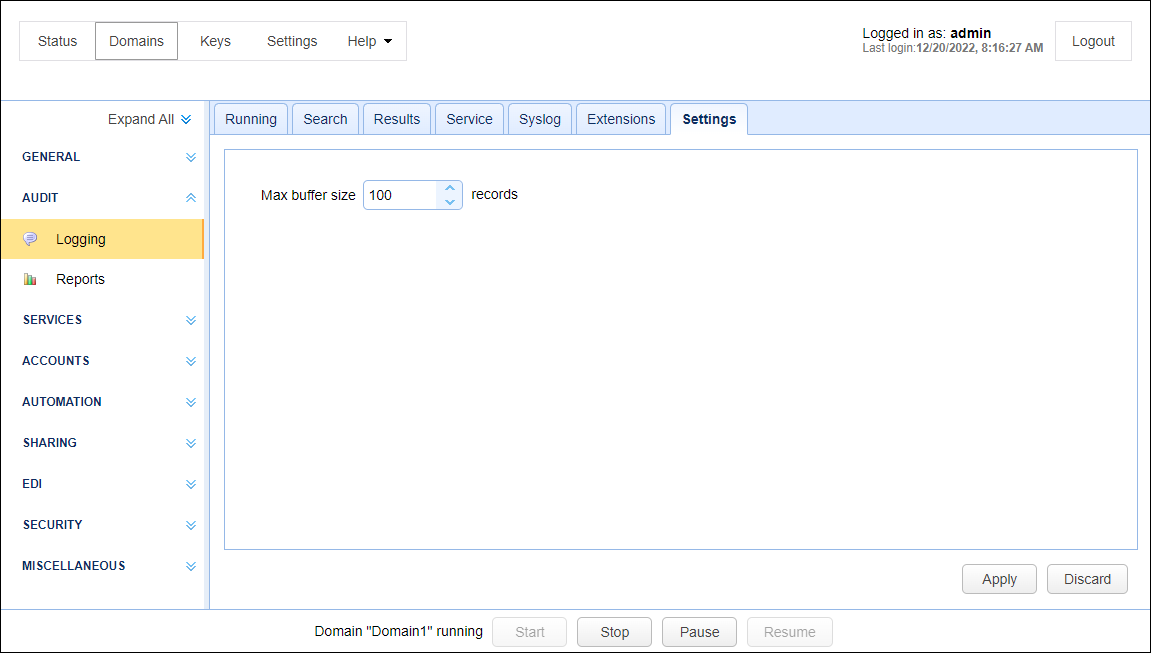
Task: Decrease Max buffer size with down arrow
Action: pos(450,202)
